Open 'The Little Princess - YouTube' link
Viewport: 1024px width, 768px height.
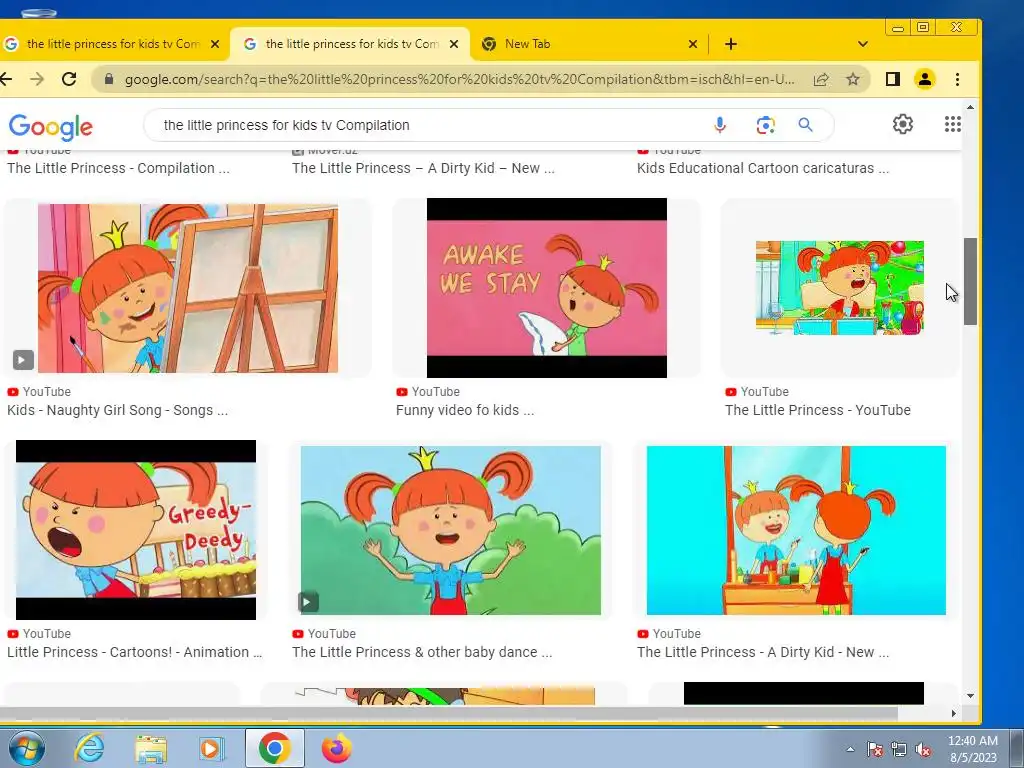tap(818, 410)
